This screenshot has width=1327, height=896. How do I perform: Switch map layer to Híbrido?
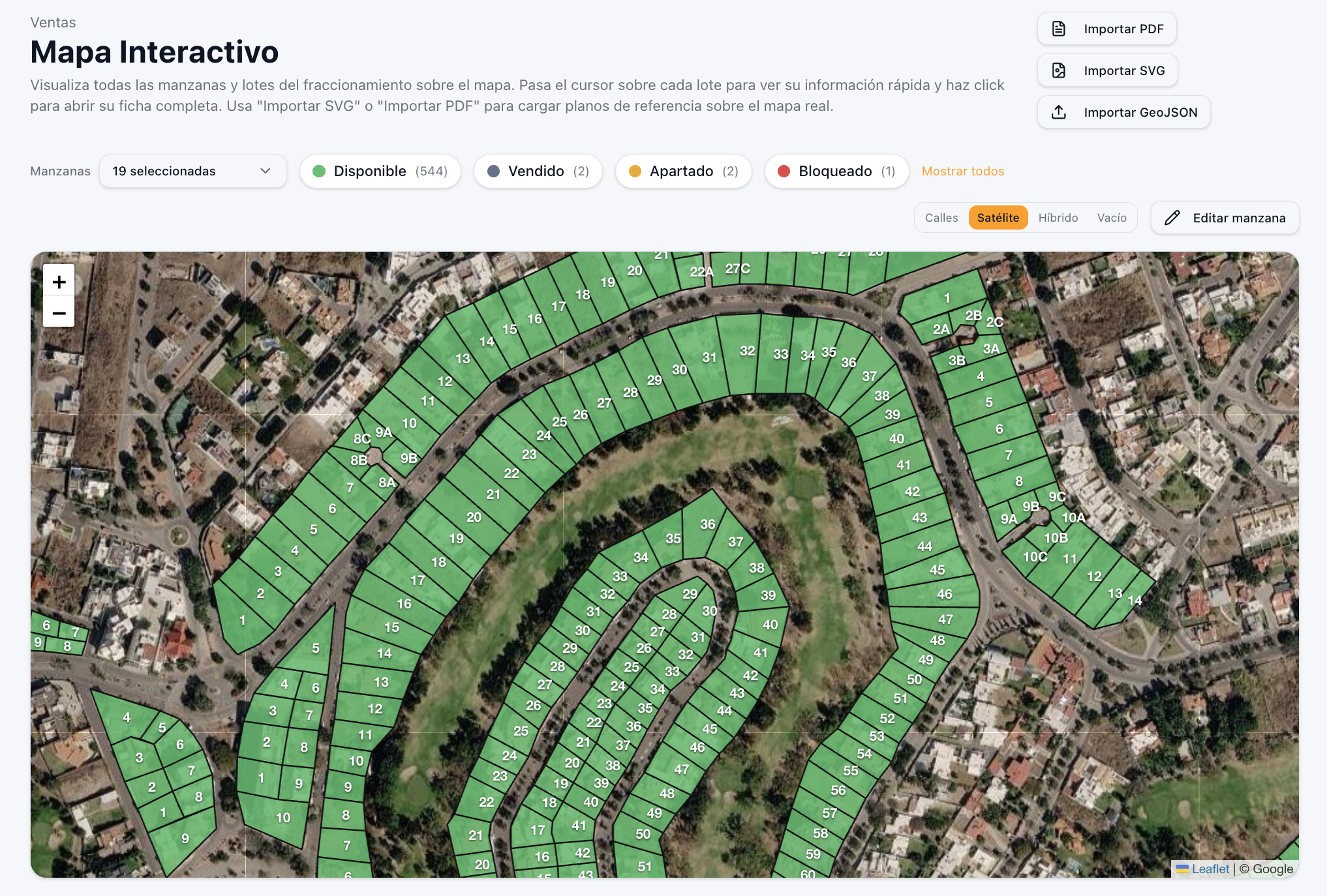(x=1058, y=218)
